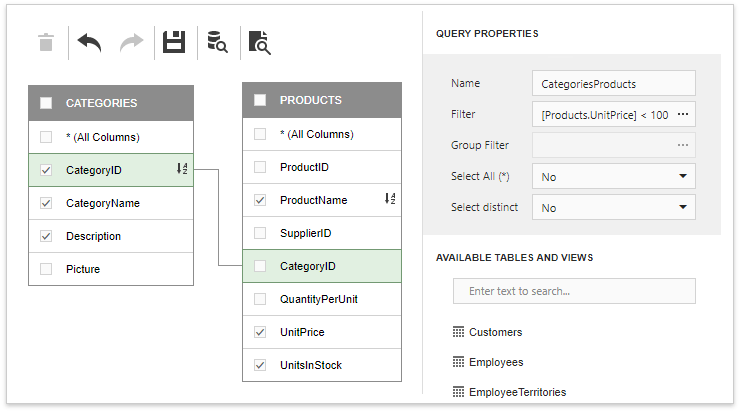Click the Description column label
740x412 pixels.
click(93, 236)
